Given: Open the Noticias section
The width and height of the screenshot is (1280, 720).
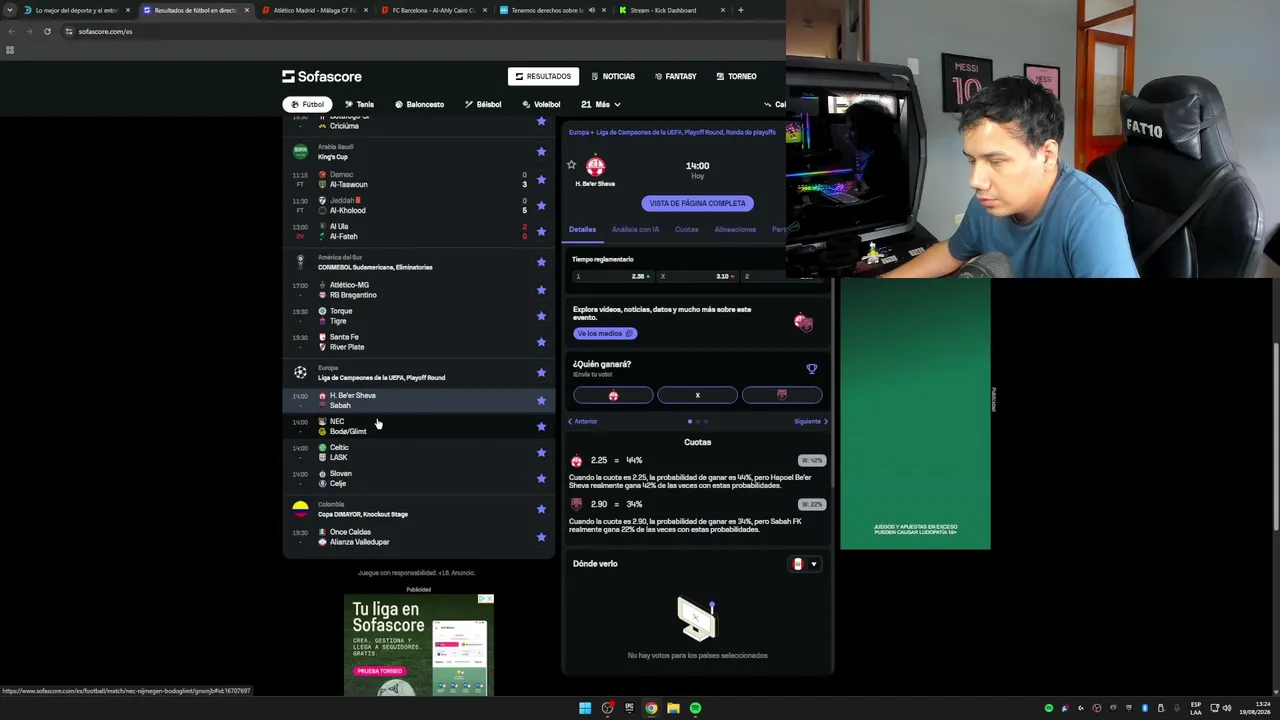Looking at the screenshot, I should pos(613,76).
